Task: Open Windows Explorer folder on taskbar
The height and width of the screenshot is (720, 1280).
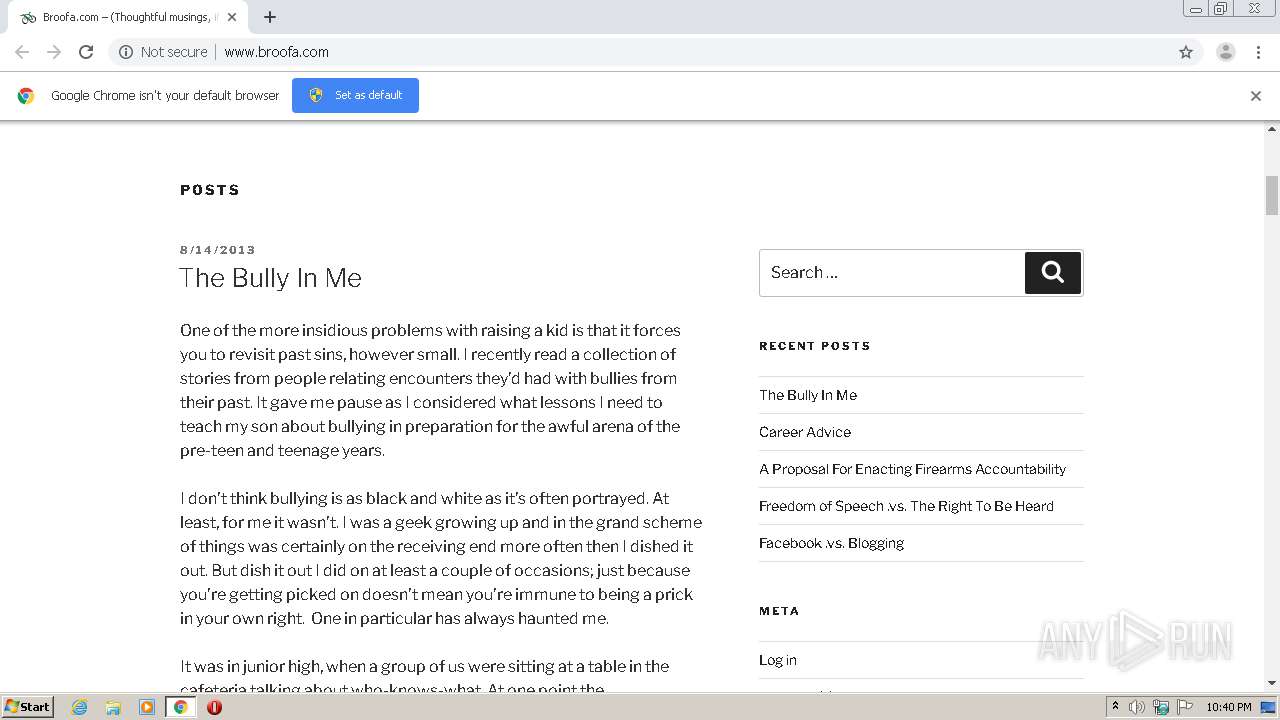Action: click(113, 707)
